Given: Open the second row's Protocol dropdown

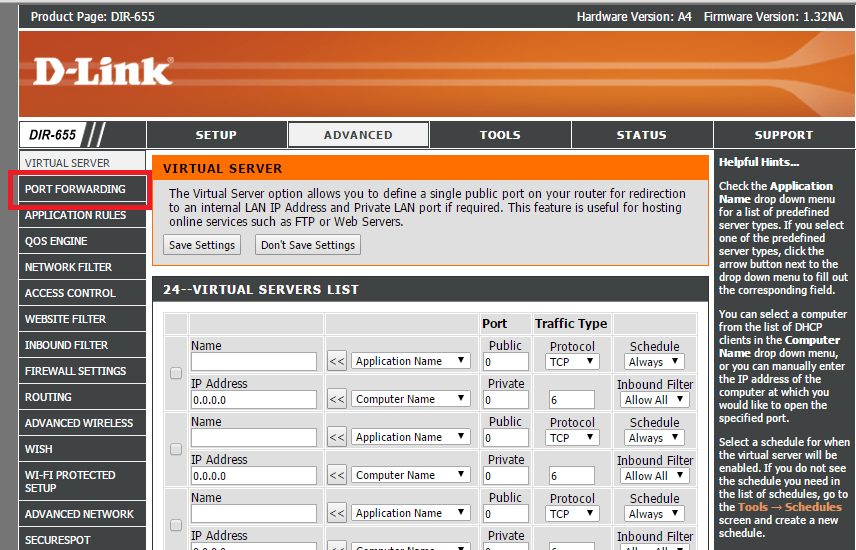Looking at the screenshot, I should [x=572, y=437].
